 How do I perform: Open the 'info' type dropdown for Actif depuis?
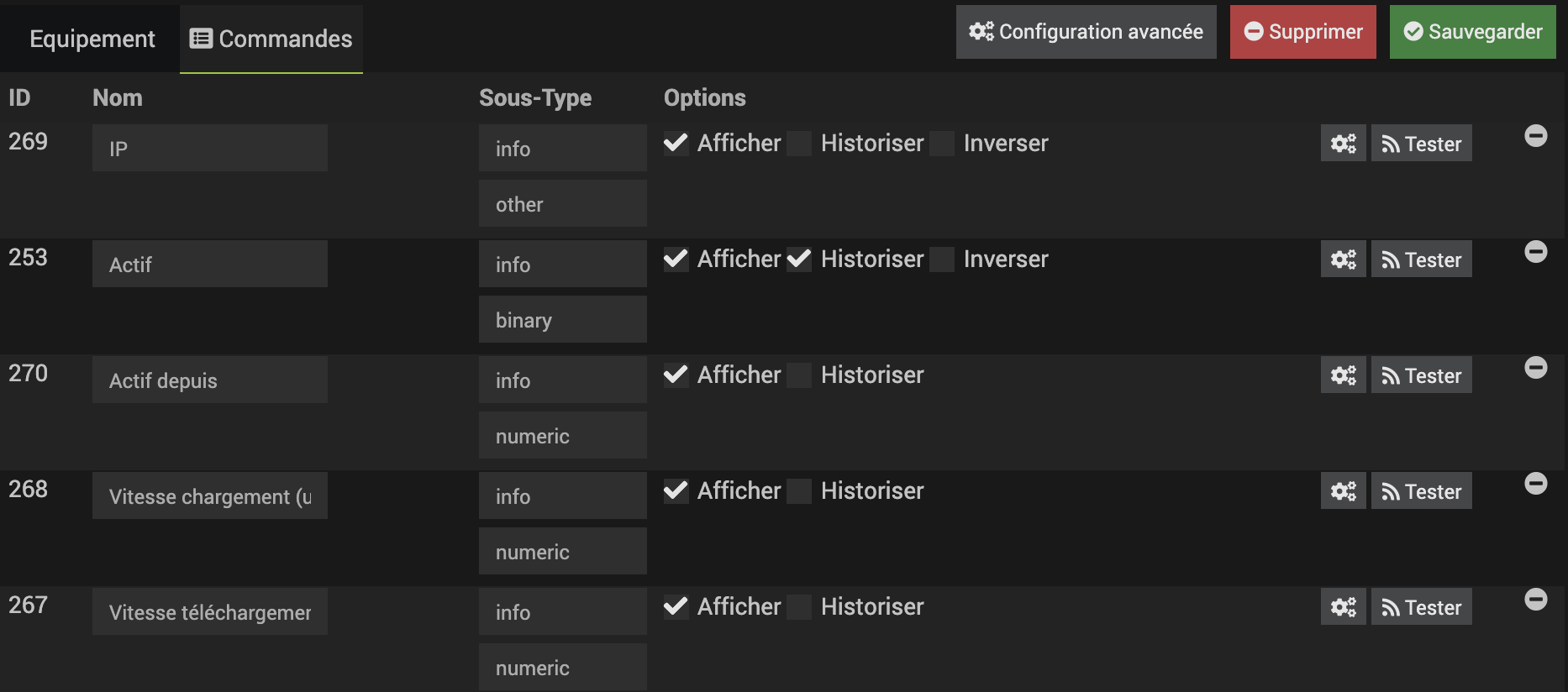coord(562,380)
